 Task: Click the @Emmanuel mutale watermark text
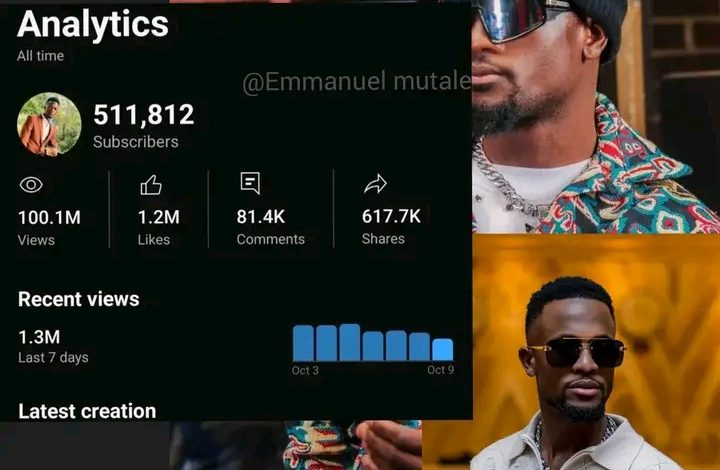pyautogui.click(x=357, y=82)
